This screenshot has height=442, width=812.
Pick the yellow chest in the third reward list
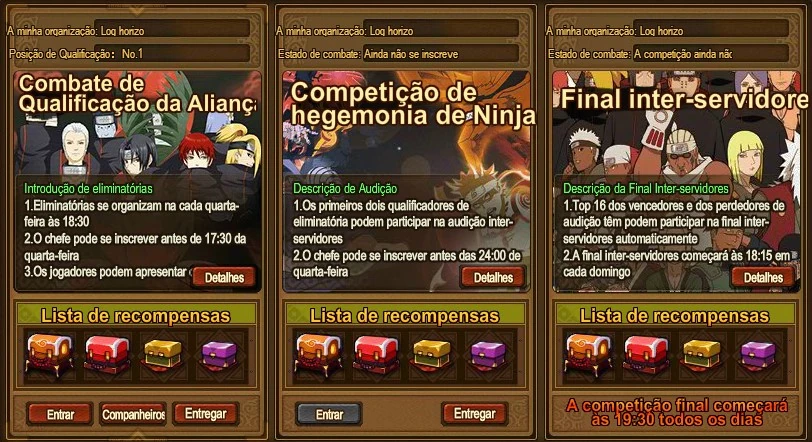pos(702,355)
